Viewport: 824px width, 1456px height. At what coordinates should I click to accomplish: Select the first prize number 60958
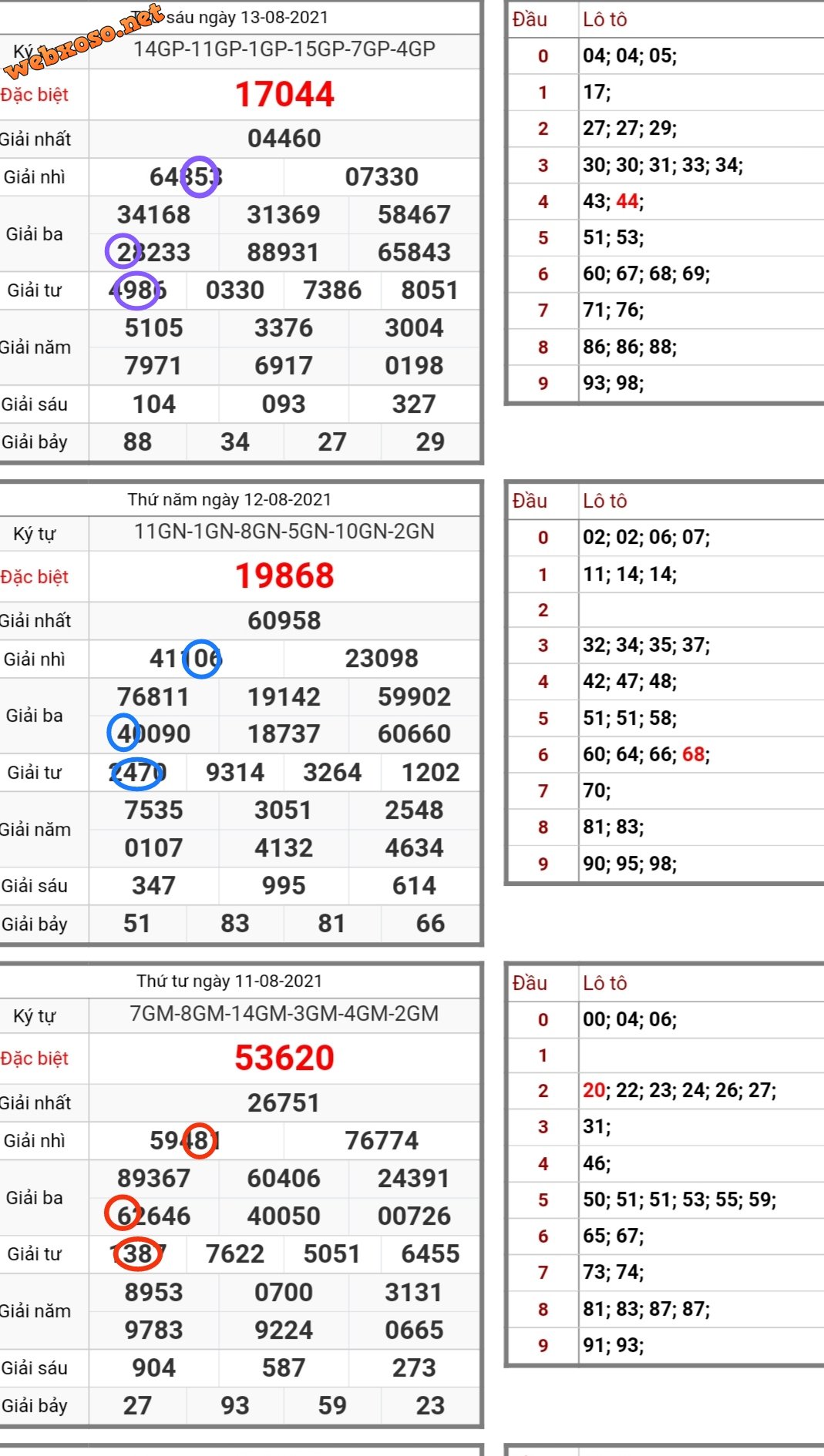coord(284,621)
